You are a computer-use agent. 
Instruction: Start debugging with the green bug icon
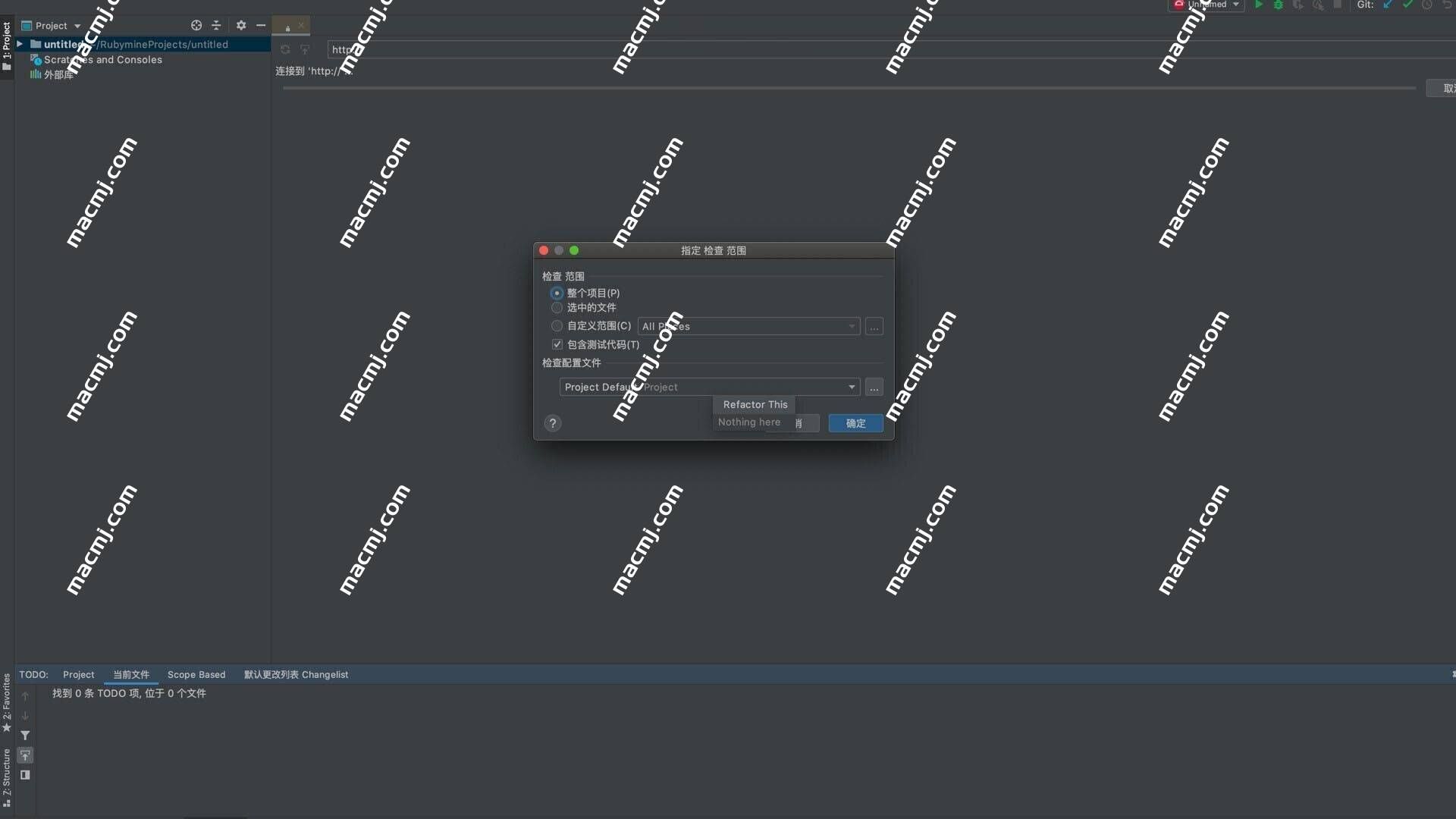[1279, 5]
